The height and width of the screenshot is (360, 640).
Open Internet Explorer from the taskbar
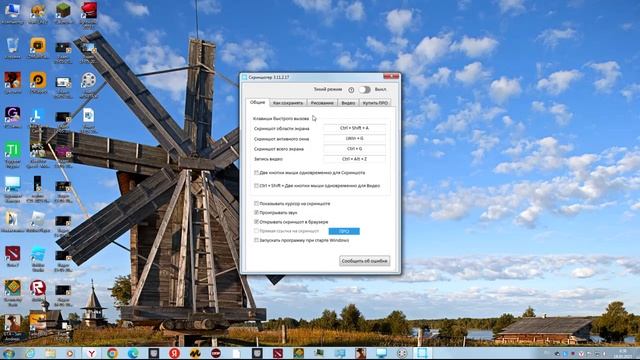(x=30, y=353)
